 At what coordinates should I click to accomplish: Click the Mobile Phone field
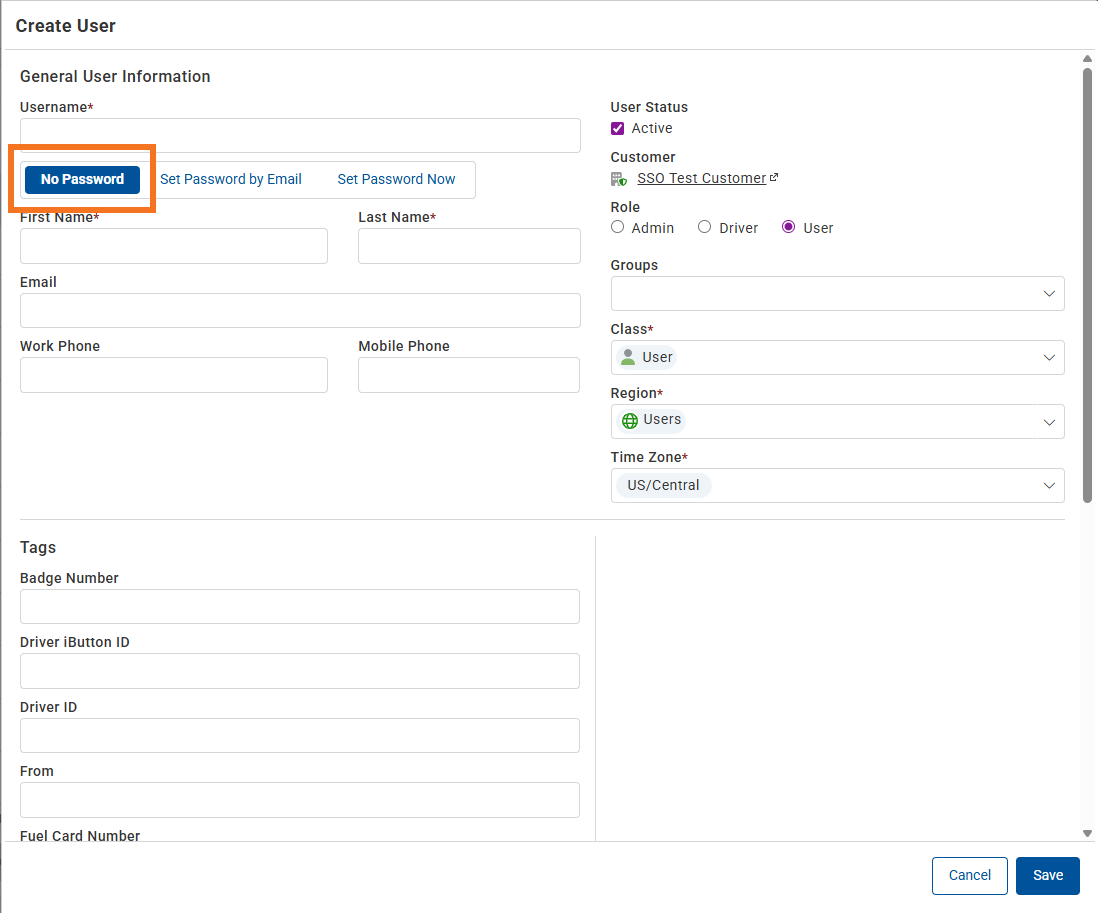tap(469, 375)
